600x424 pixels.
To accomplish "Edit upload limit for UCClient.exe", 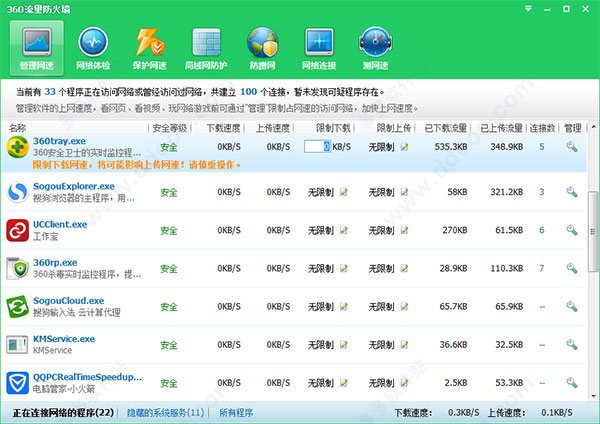I will (x=404, y=230).
